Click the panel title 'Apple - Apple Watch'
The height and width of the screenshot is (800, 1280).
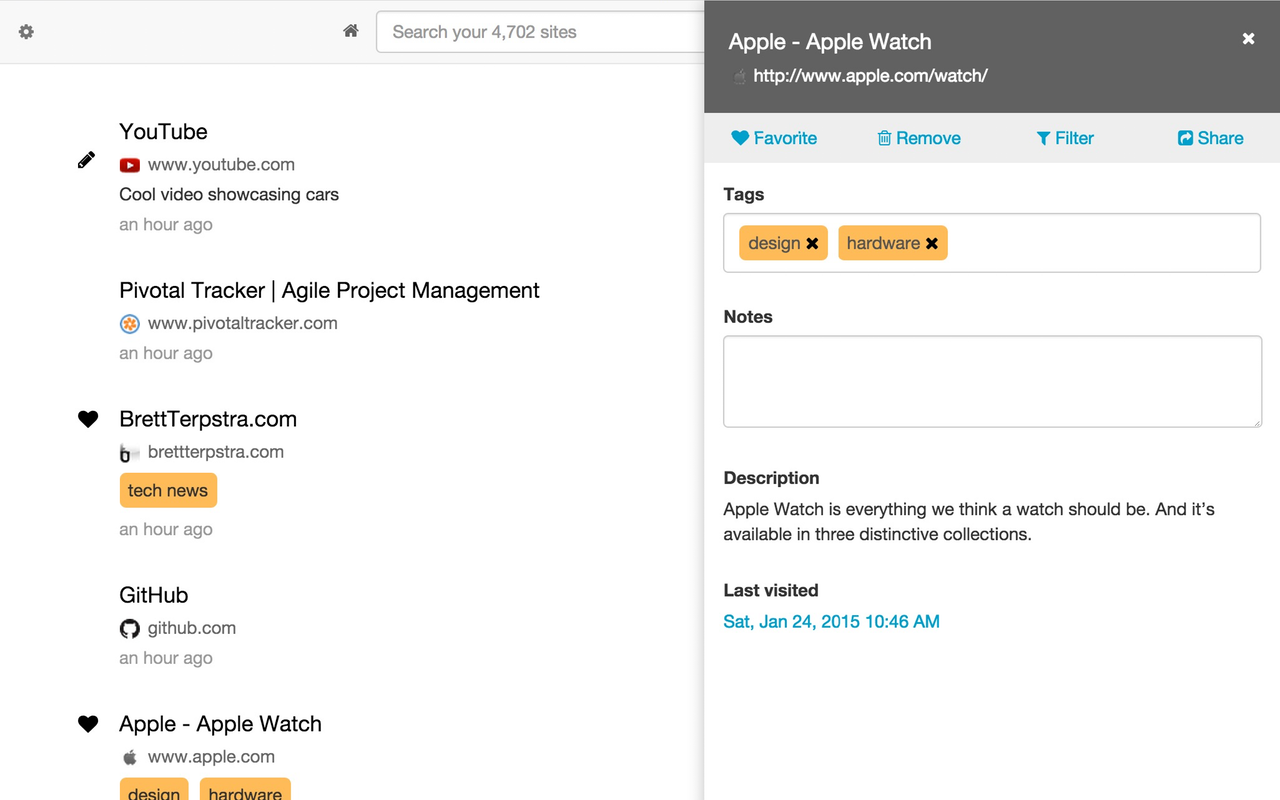point(830,42)
